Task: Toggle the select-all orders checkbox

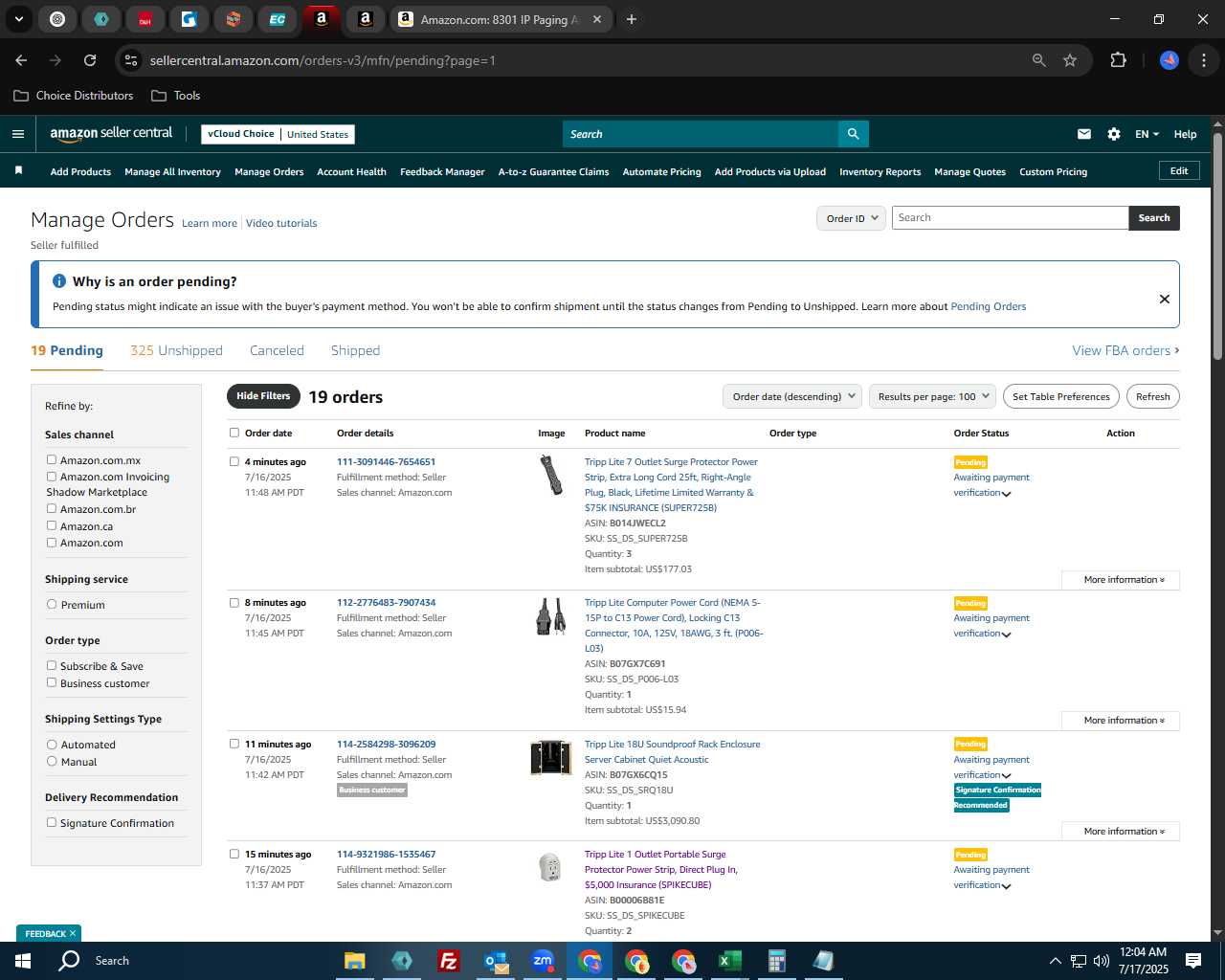Action: pos(234,433)
